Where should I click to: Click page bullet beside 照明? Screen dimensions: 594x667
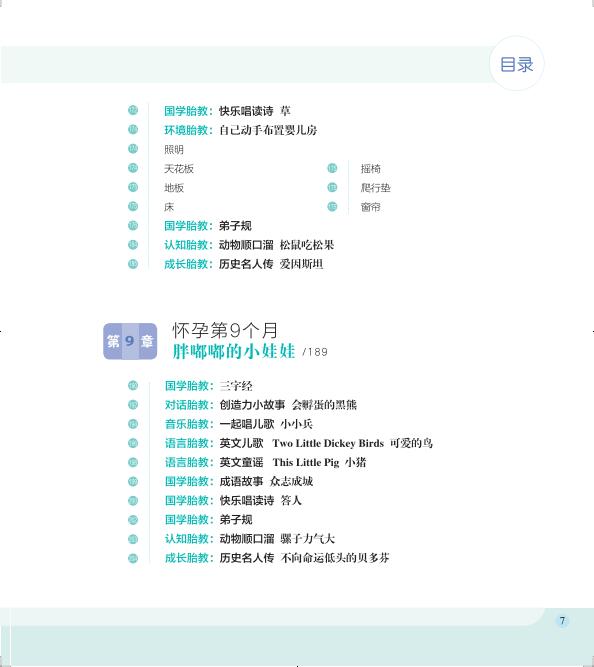133,149
